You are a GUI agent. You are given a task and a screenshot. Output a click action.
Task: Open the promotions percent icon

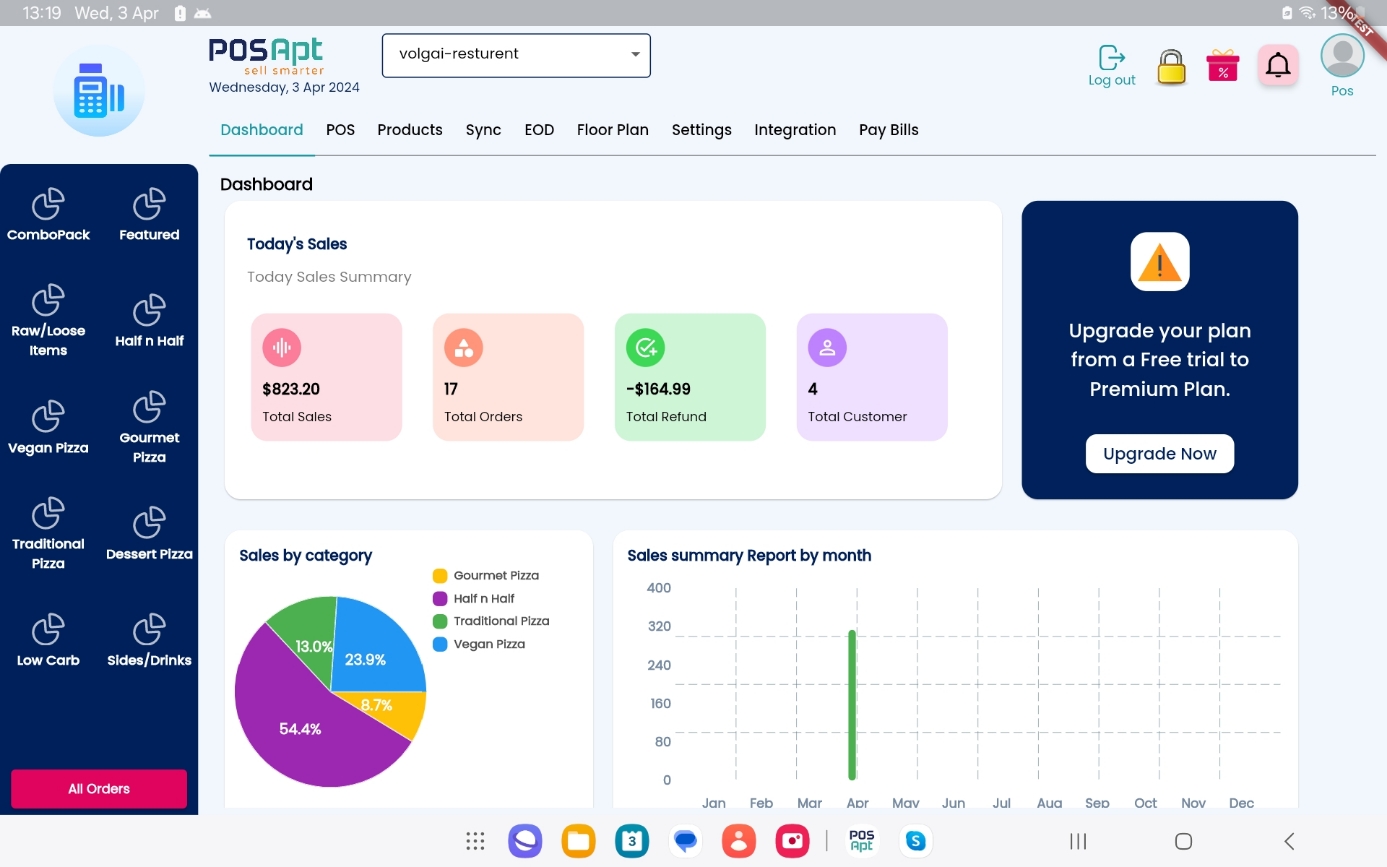coord(1222,63)
